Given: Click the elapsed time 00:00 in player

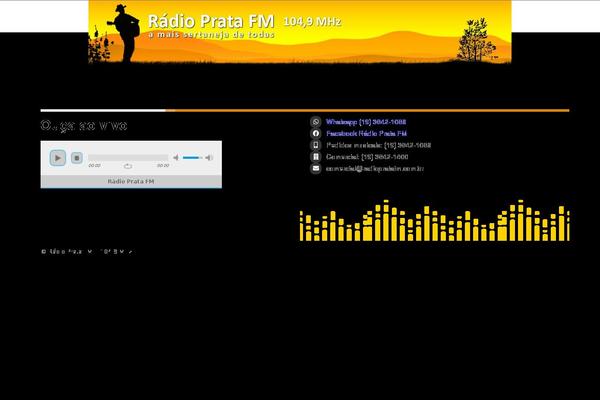Looking at the screenshot, I should tap(94, 165).
